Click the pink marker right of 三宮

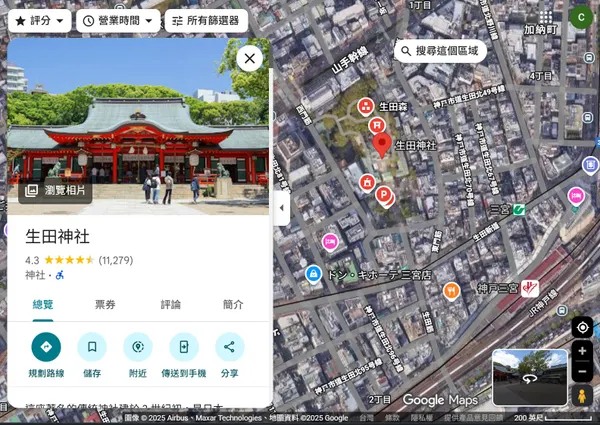pyautogui.click(x=576, y=196)
